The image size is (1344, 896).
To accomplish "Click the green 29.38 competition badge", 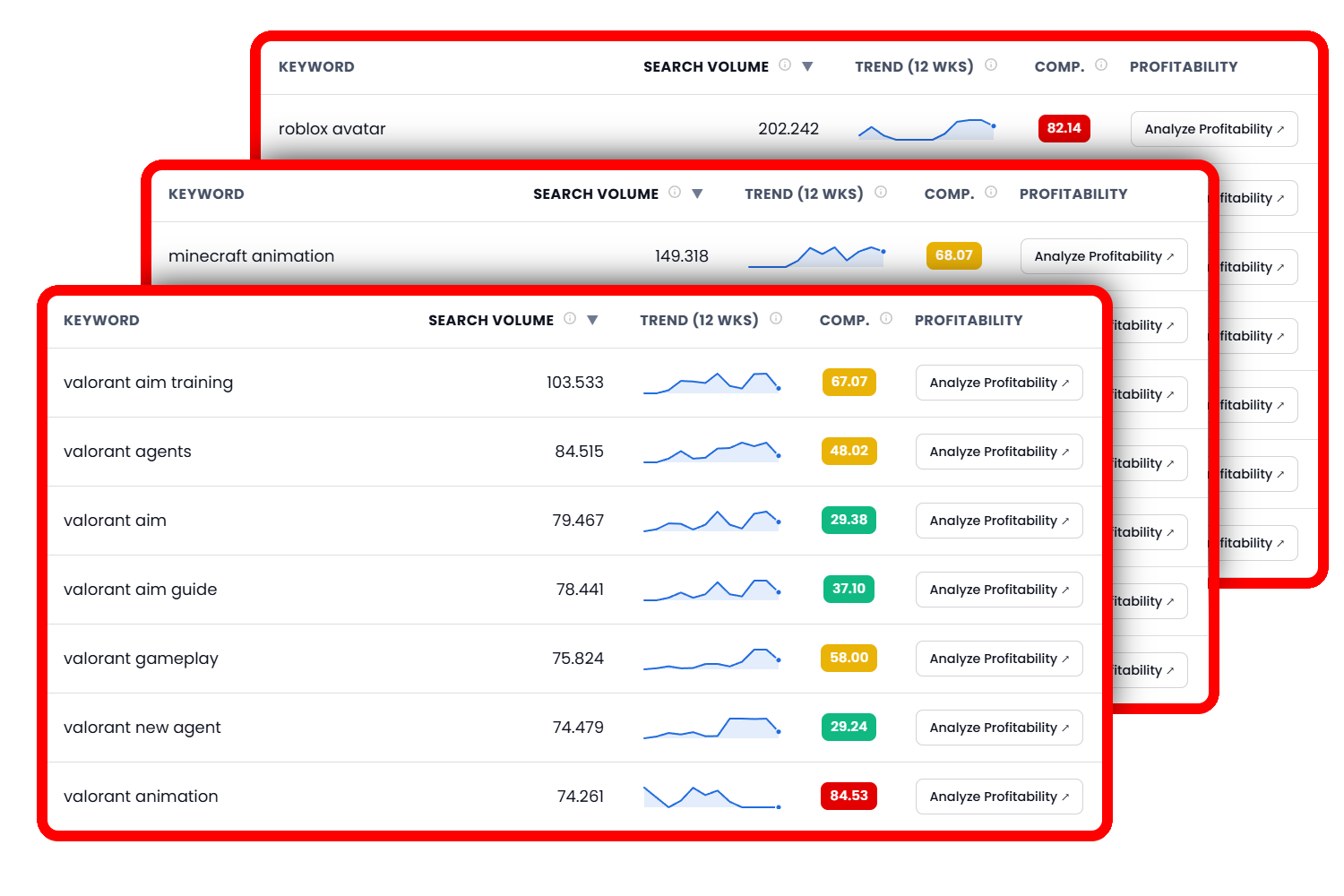I will [x=849, y=520].
